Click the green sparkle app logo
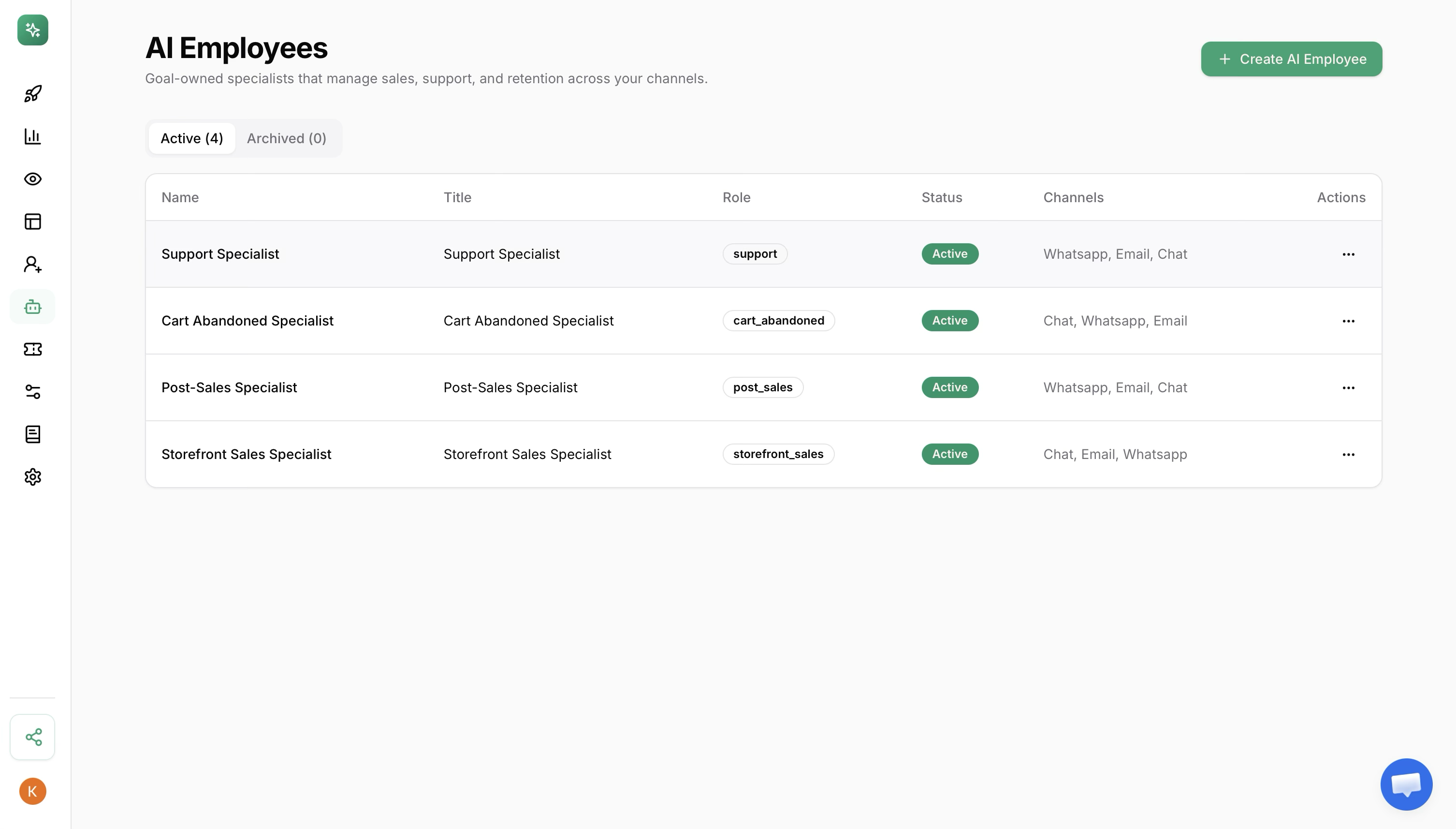Viewport: 1456px width, 829px height. (x=32, y=30)
